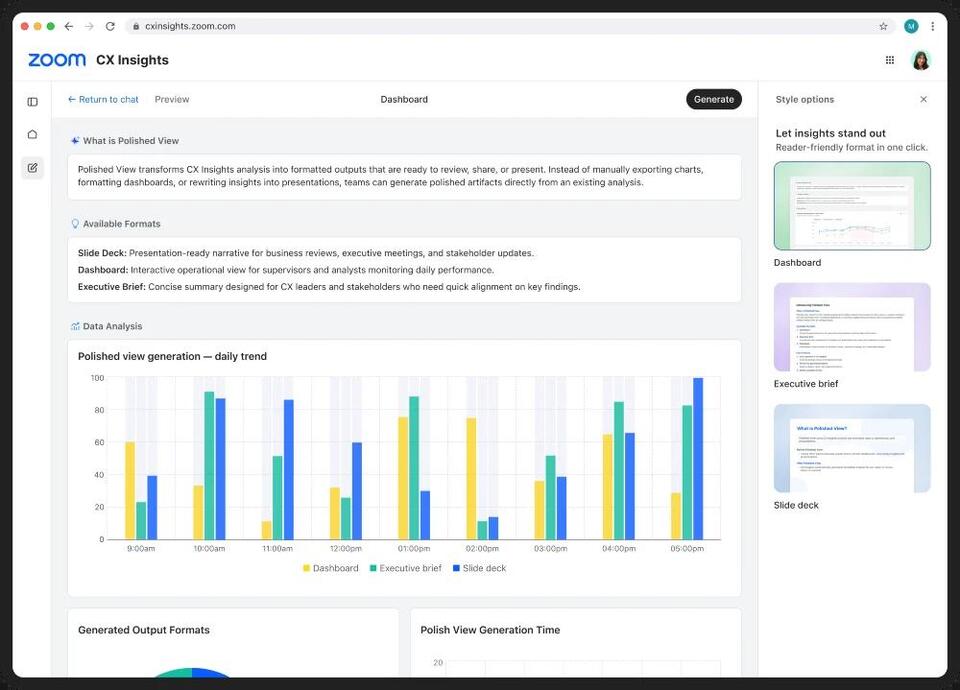The height and width of the screenshot is (690, 960).
Task: Click the 05:00pm Slide deck blue bar
Action: tap(698, 459)
